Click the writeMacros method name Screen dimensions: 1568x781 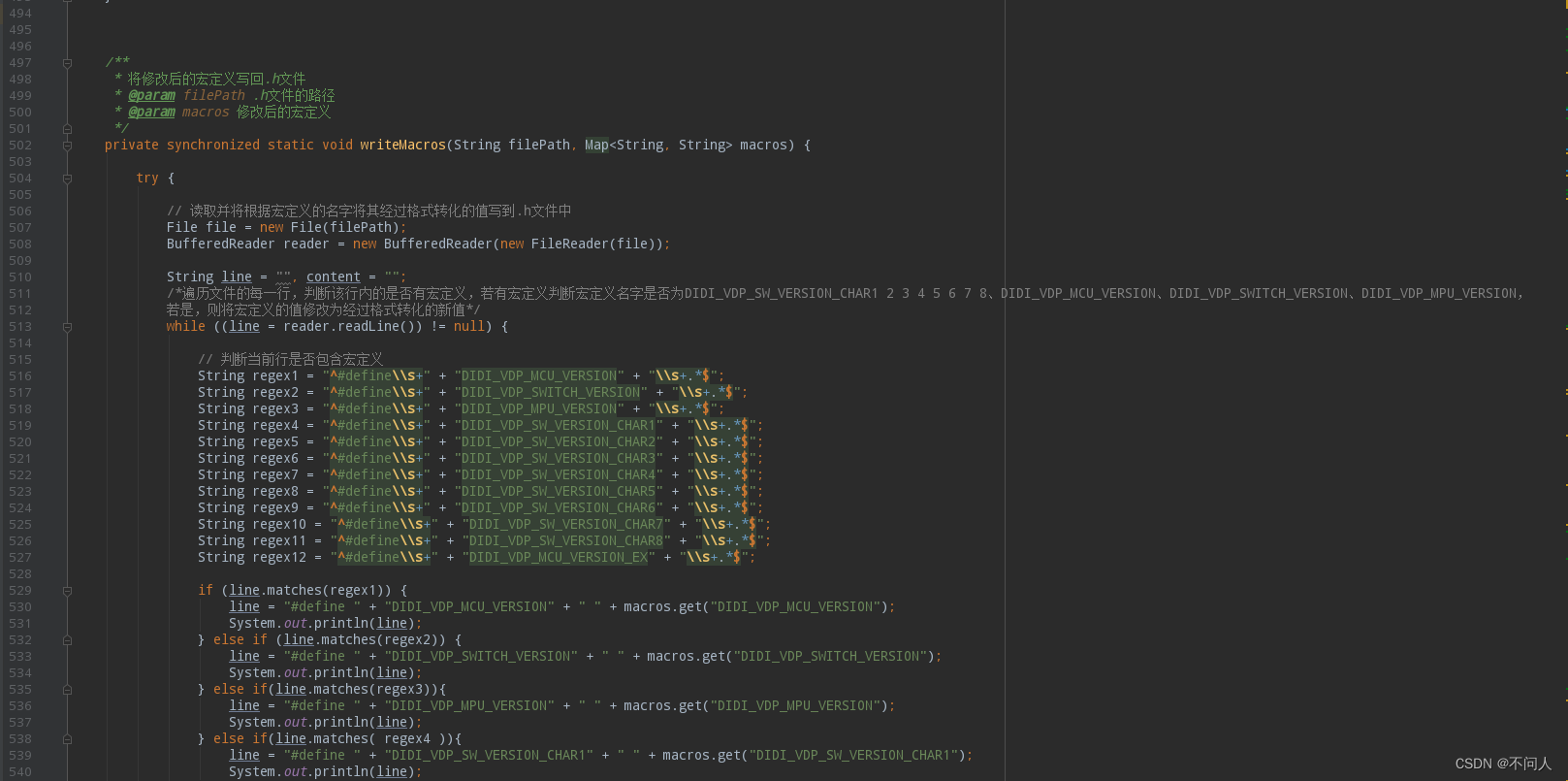click(402, 145)
